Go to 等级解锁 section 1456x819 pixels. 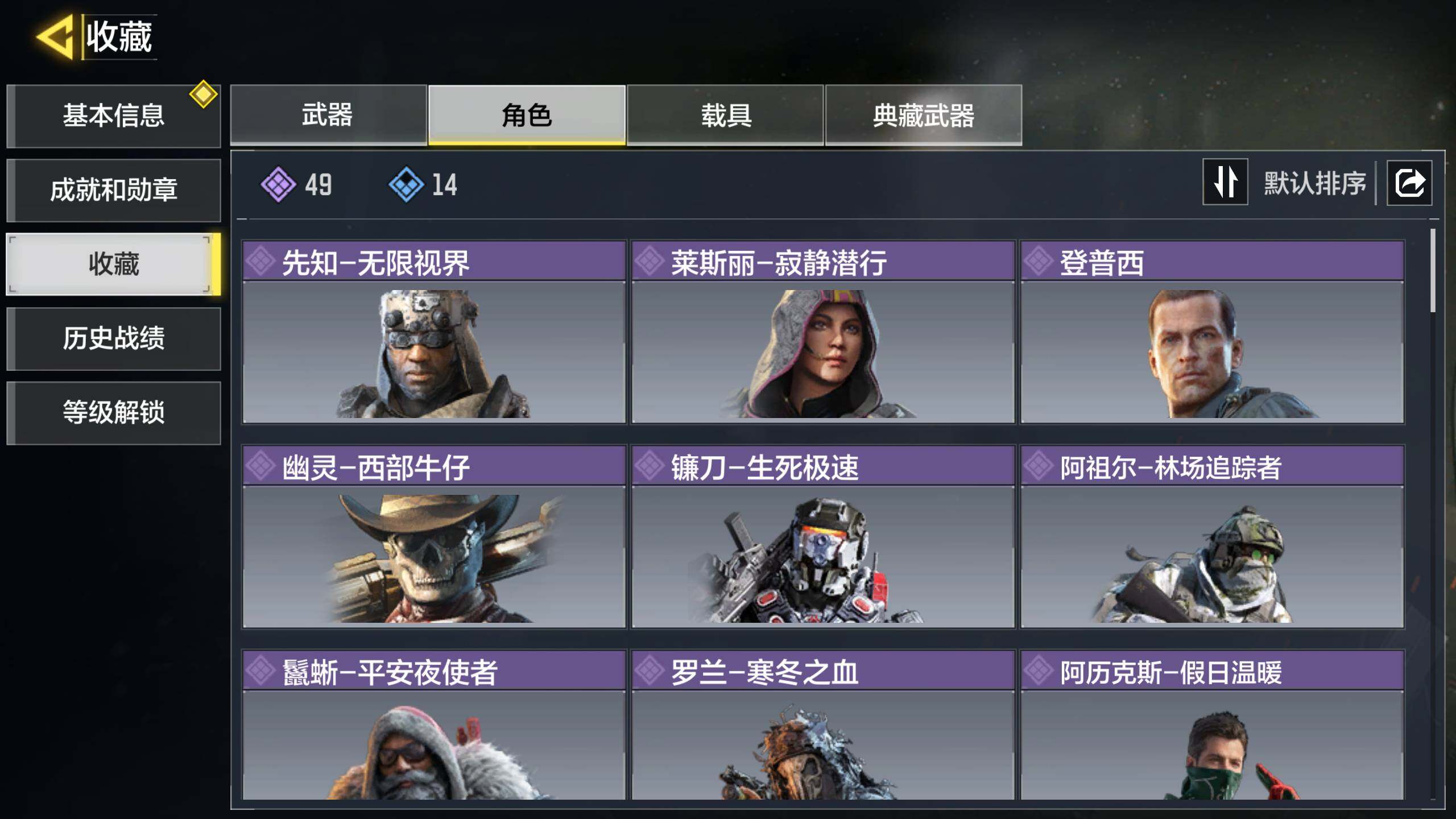click(x=114, y=413)
